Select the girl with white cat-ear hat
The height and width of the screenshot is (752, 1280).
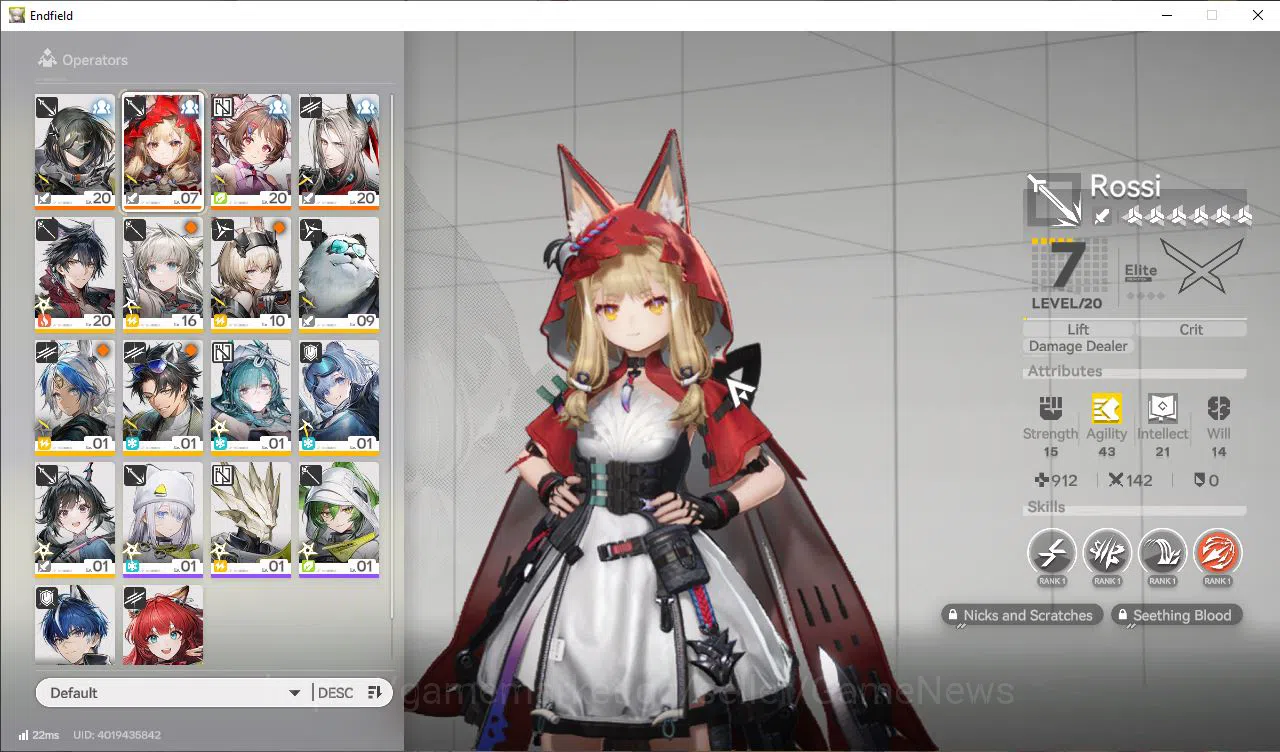(163, 520)
